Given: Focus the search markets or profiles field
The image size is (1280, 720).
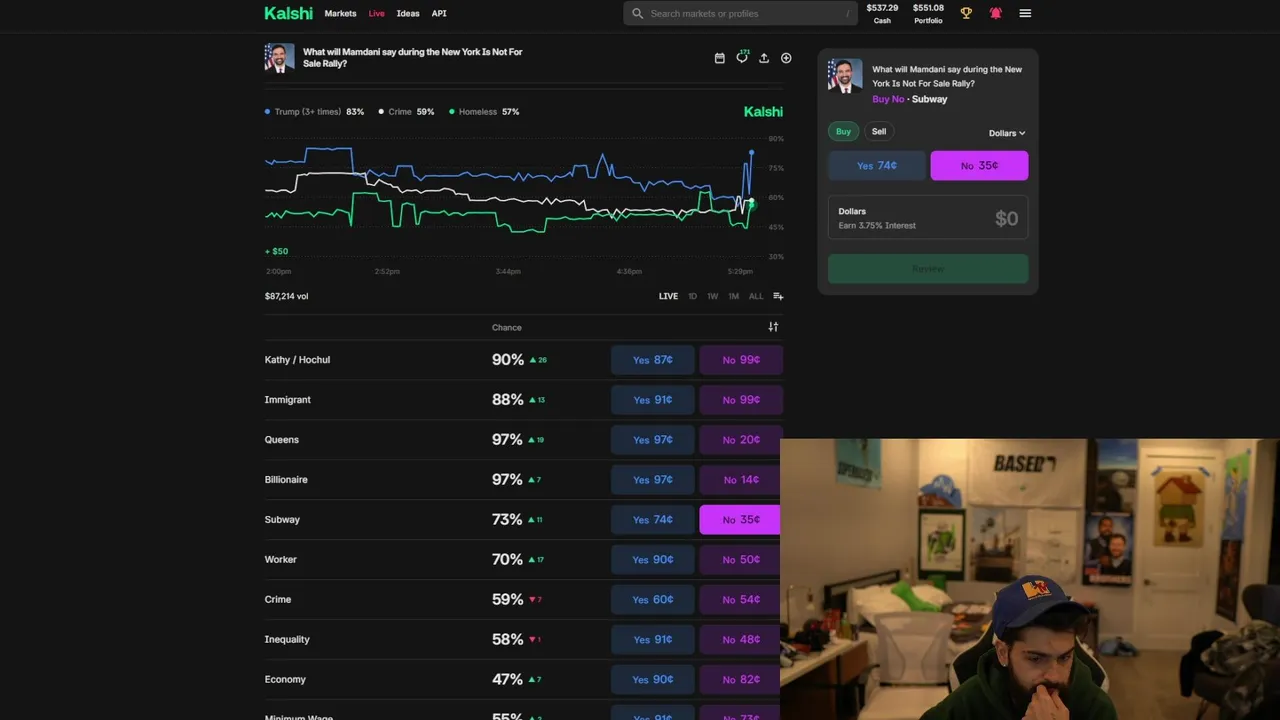Looking at the screenshot, I should coord(741,13).
